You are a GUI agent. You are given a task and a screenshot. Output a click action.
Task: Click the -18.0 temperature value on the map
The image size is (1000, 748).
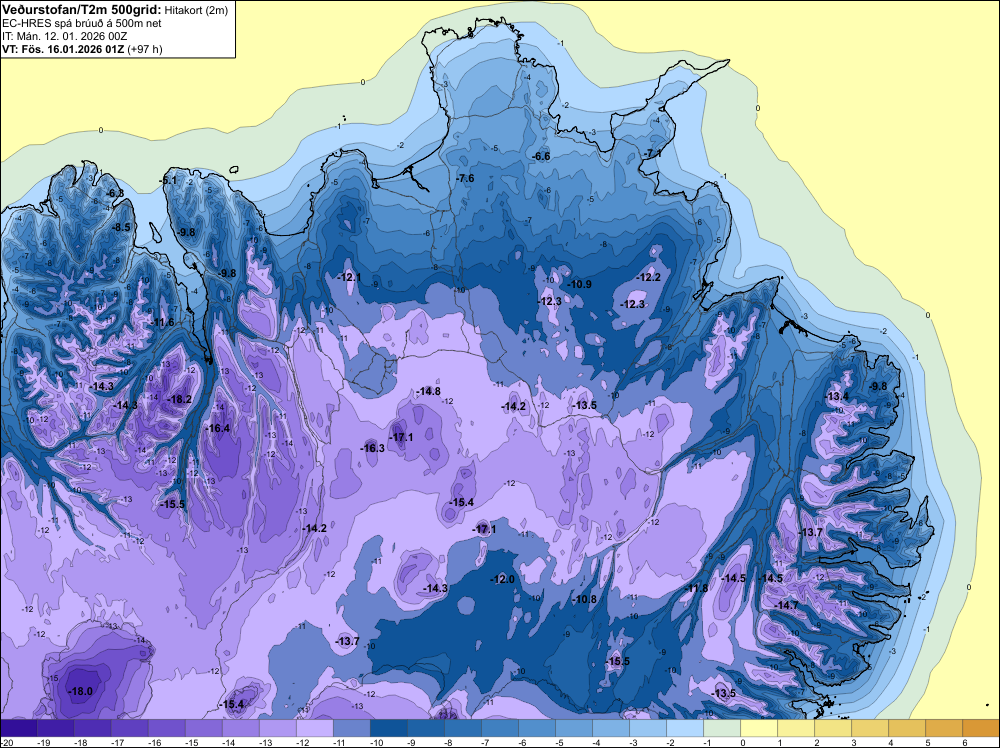(x=80, y=691)
